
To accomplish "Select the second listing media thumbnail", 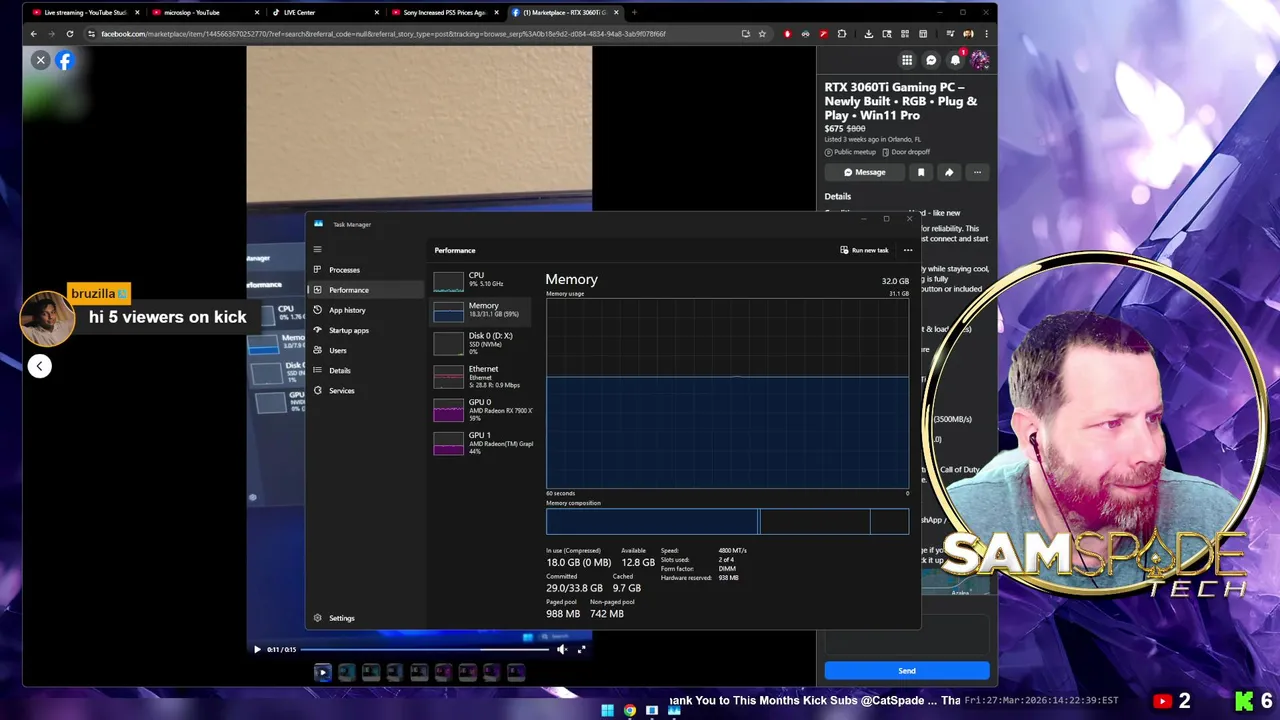I will pos(346,673).
